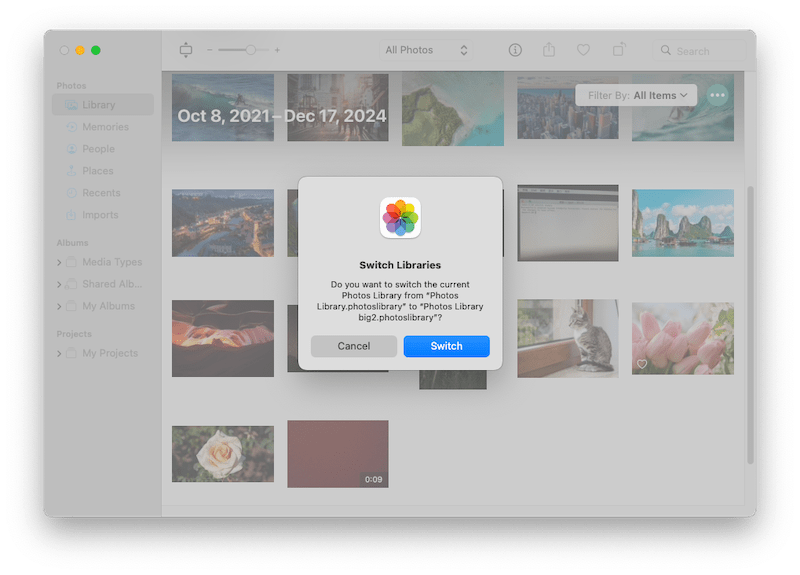Viewport: 800px width, 575px height.
Task: Open the Filter By All Items dropdown
Action: (x=636, y=95)
